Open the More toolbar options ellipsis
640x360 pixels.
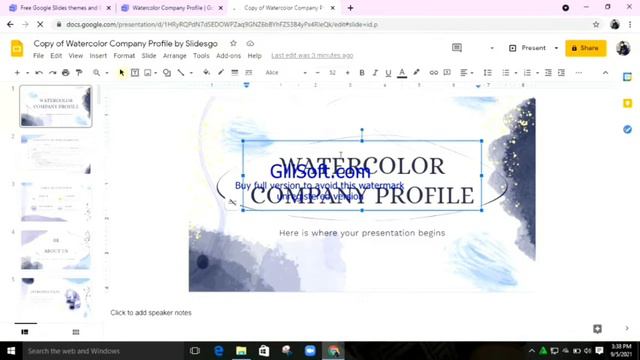click(579, 73)
